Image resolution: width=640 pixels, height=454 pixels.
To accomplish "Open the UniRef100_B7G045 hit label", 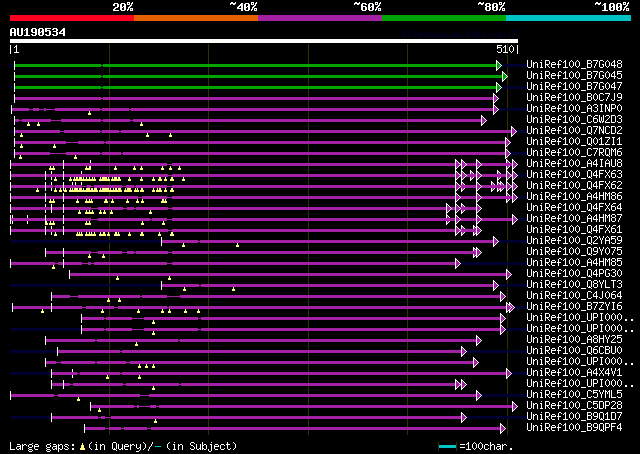I will pos(574,76).
